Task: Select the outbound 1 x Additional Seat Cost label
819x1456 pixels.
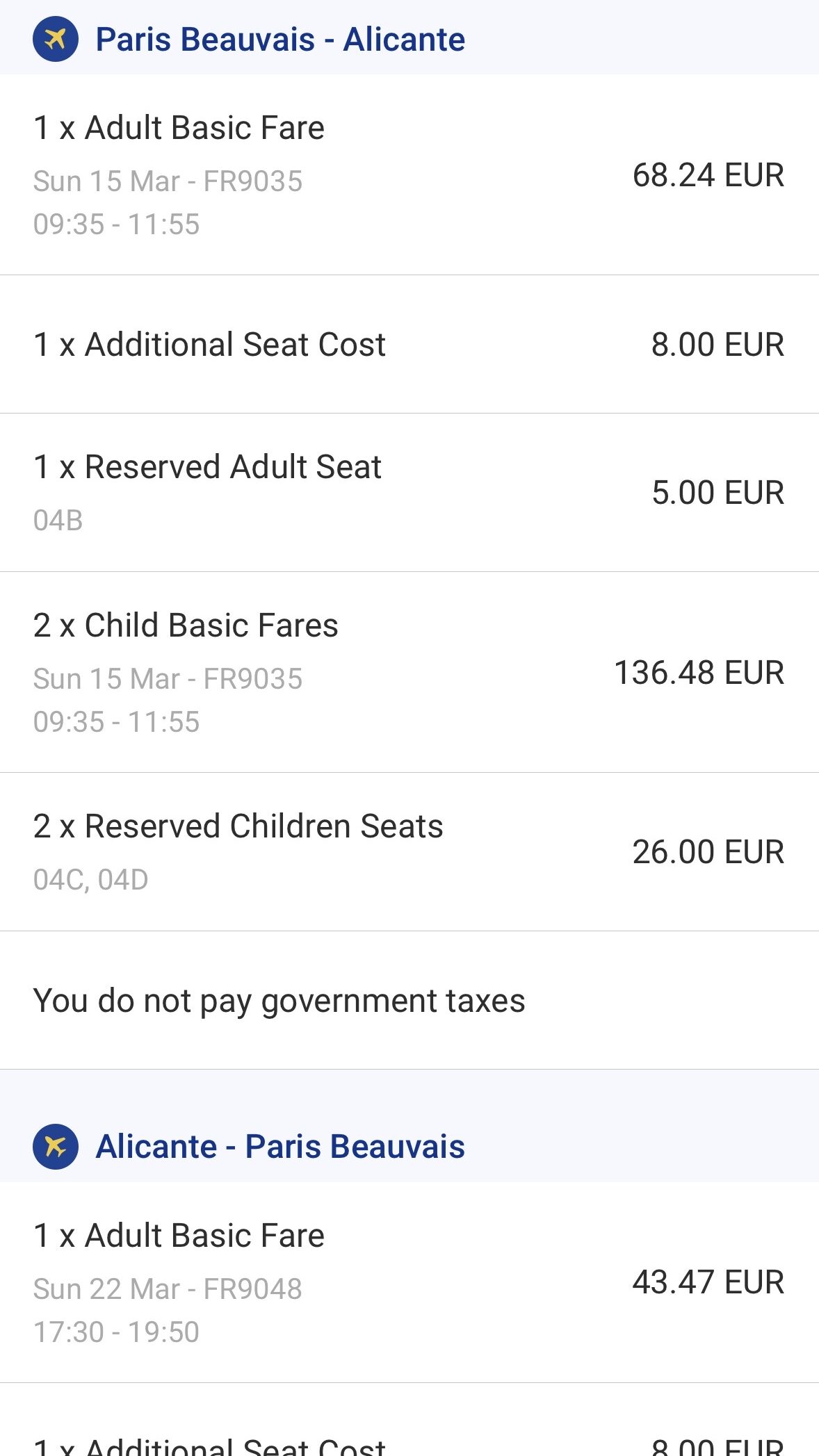Action: coord(209,345)
